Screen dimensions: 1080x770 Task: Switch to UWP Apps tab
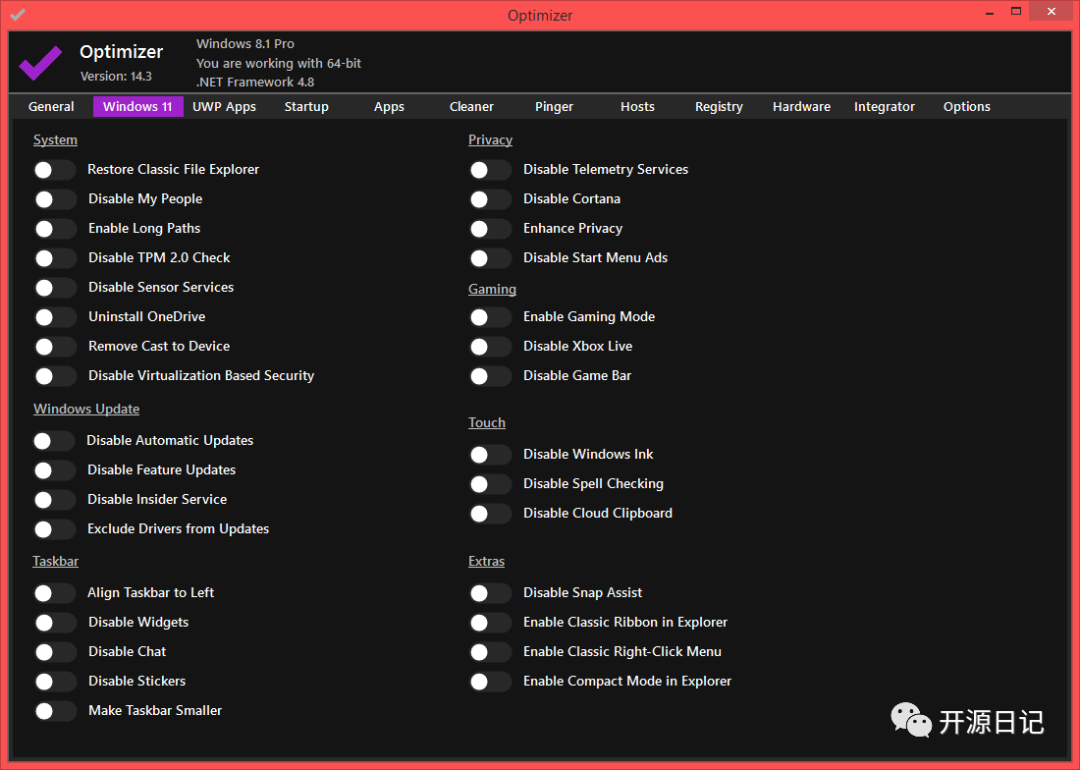(x=224, y=107)
